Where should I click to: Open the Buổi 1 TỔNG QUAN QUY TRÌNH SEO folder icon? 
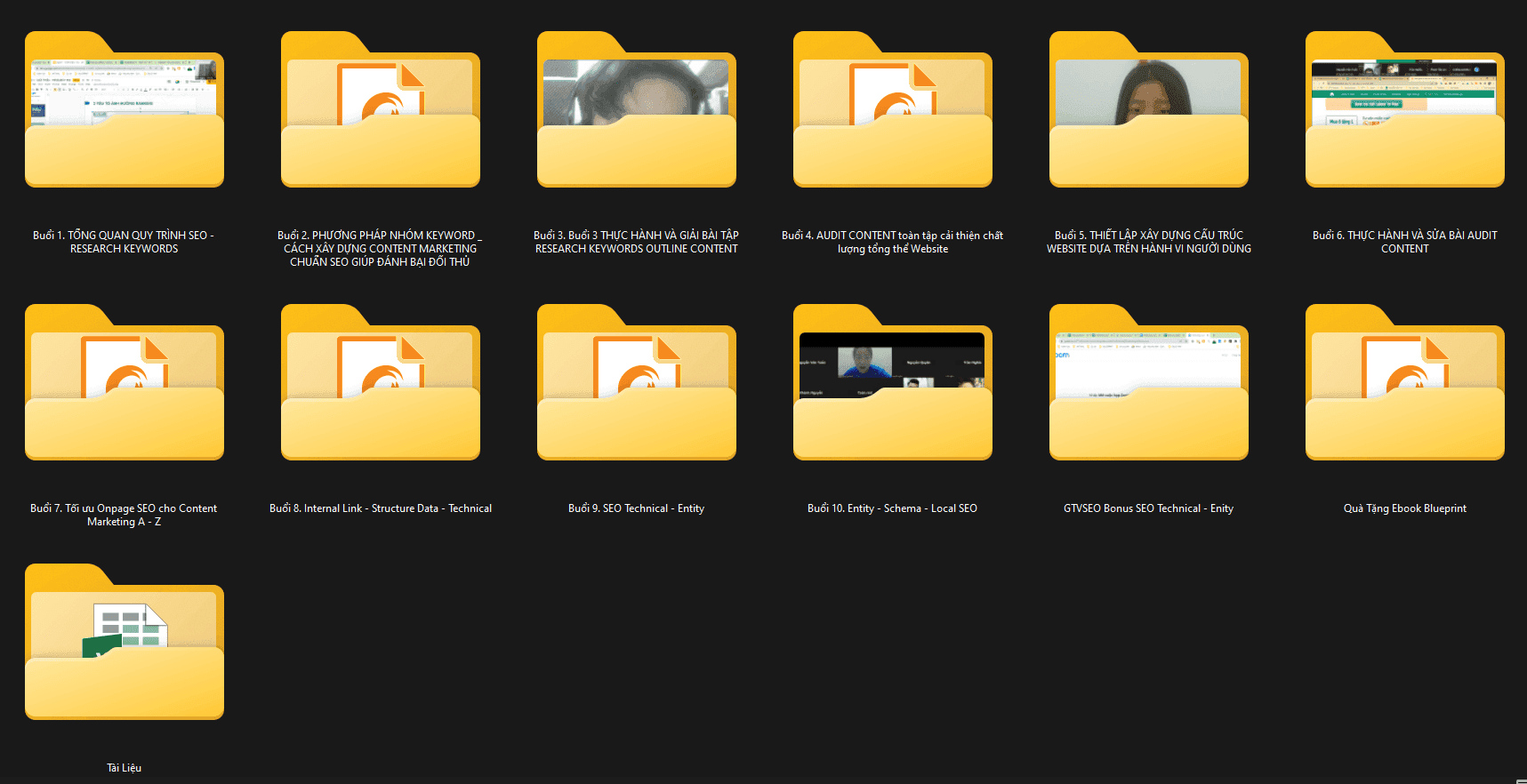point(125,109)
